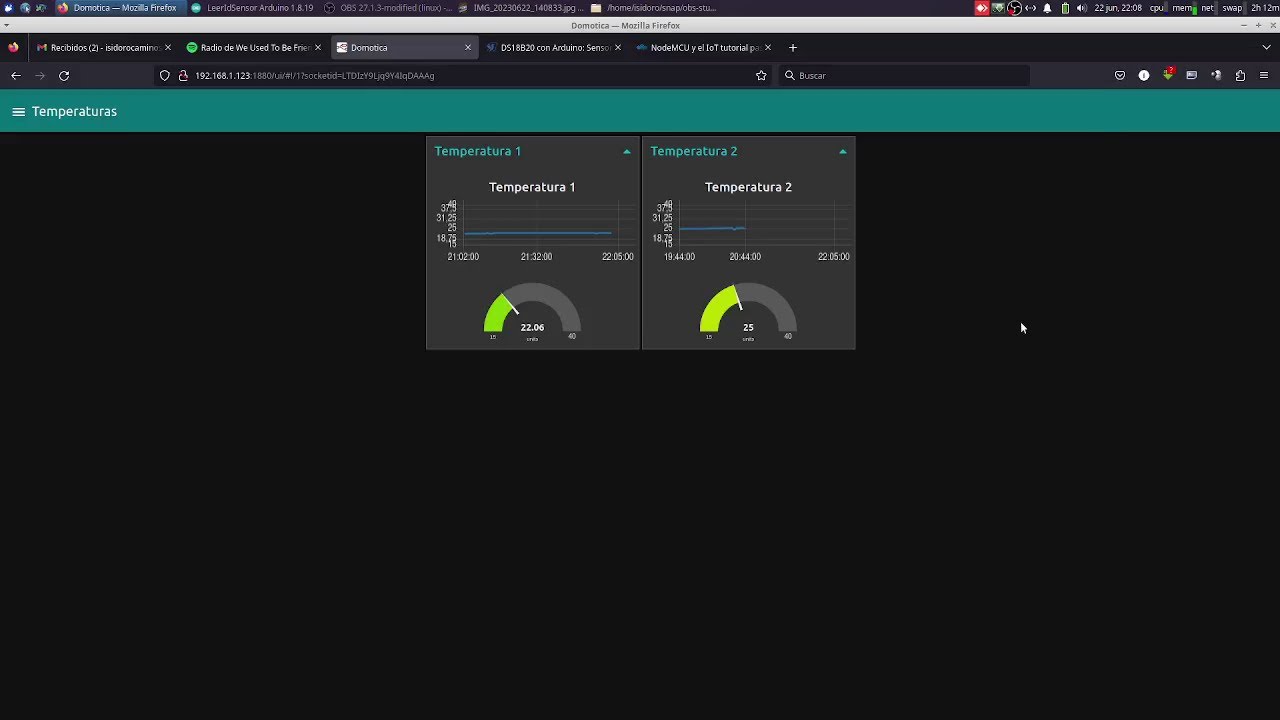Go forward with the arrow button
The height and width of the screenshot is (720, 1280).
pos(40,75)
